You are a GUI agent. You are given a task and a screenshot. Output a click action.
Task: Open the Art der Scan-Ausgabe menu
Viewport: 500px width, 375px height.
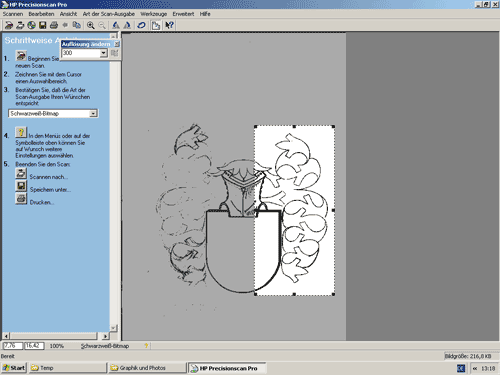point(109,14)
